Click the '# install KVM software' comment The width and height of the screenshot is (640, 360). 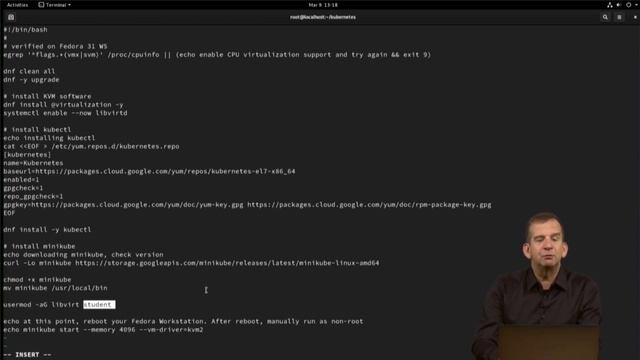(x=47, y=96)
